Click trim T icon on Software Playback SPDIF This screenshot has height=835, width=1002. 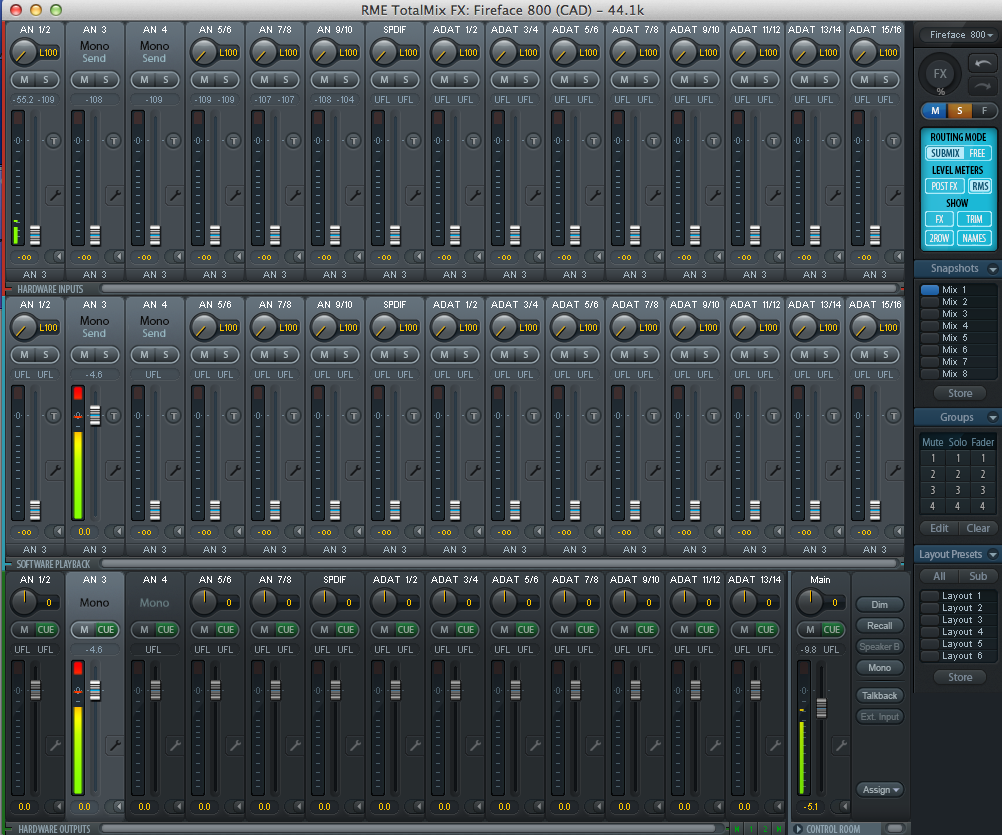pos(413,416)
